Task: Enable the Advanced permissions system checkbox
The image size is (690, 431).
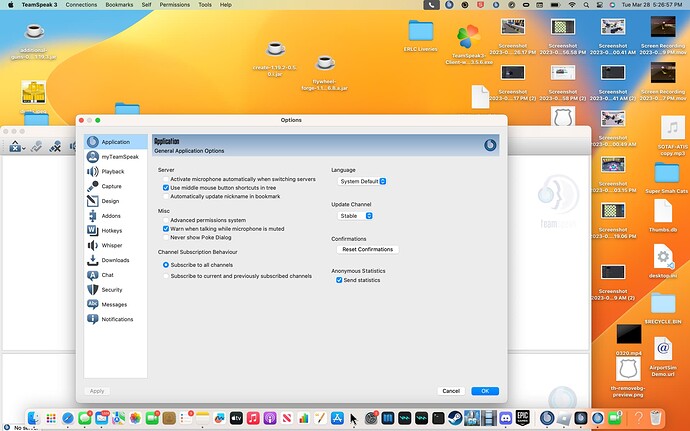Action: pos(166,220)
